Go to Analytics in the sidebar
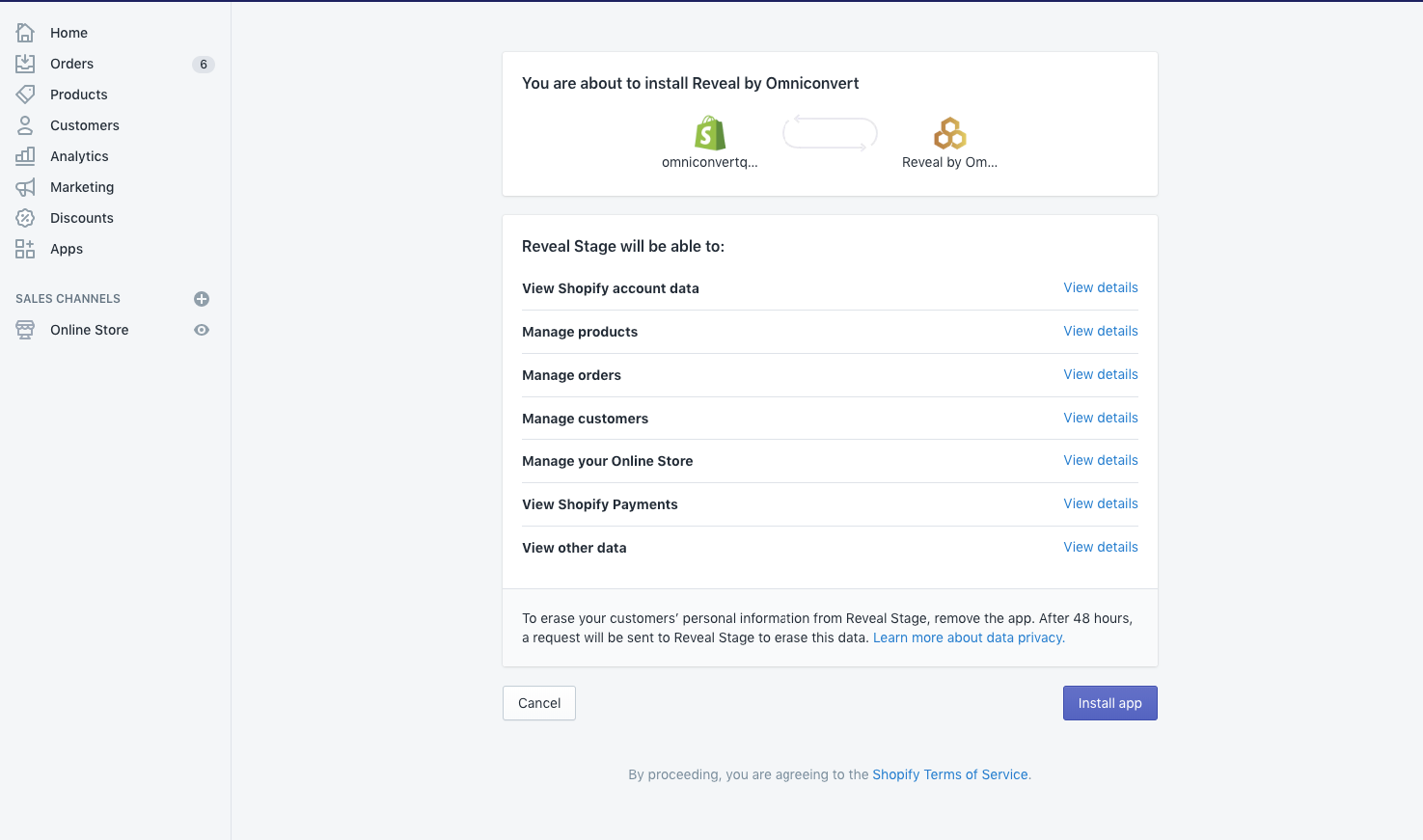The height and width of the screenshot is (840, 1423). pos(79,156)
